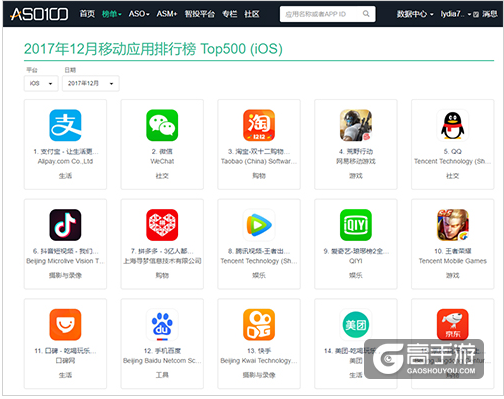Open the rank 10 Tencent Mobile Games icon
The image size is (504, 399).
point(453,225)
